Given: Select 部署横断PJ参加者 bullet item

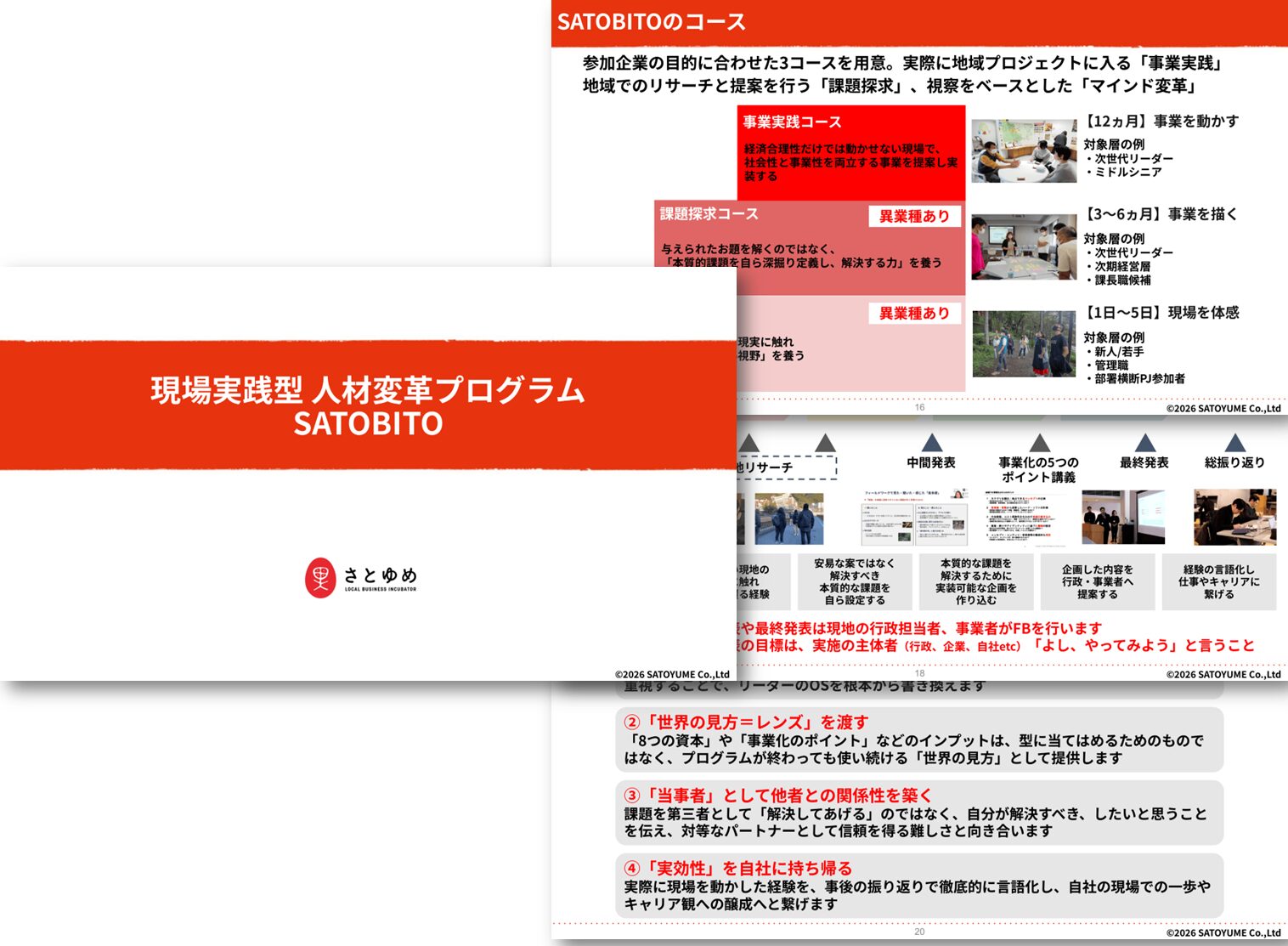Looking at the screenshot, I should pos(1135,378).
